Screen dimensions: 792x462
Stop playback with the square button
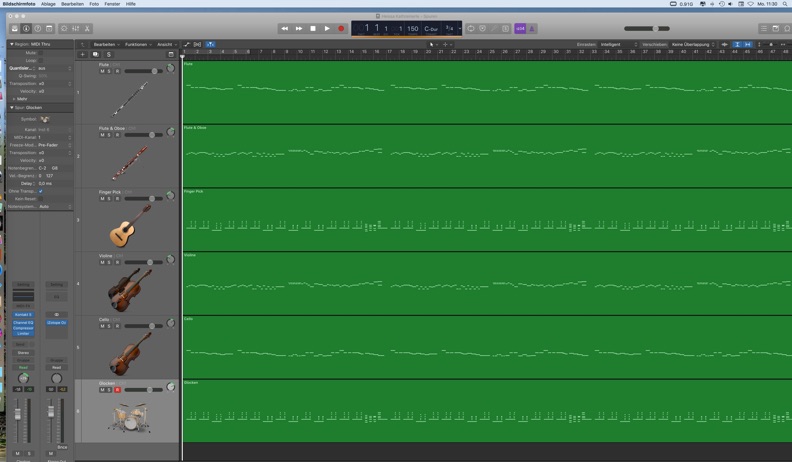click(x=313, y=29)
